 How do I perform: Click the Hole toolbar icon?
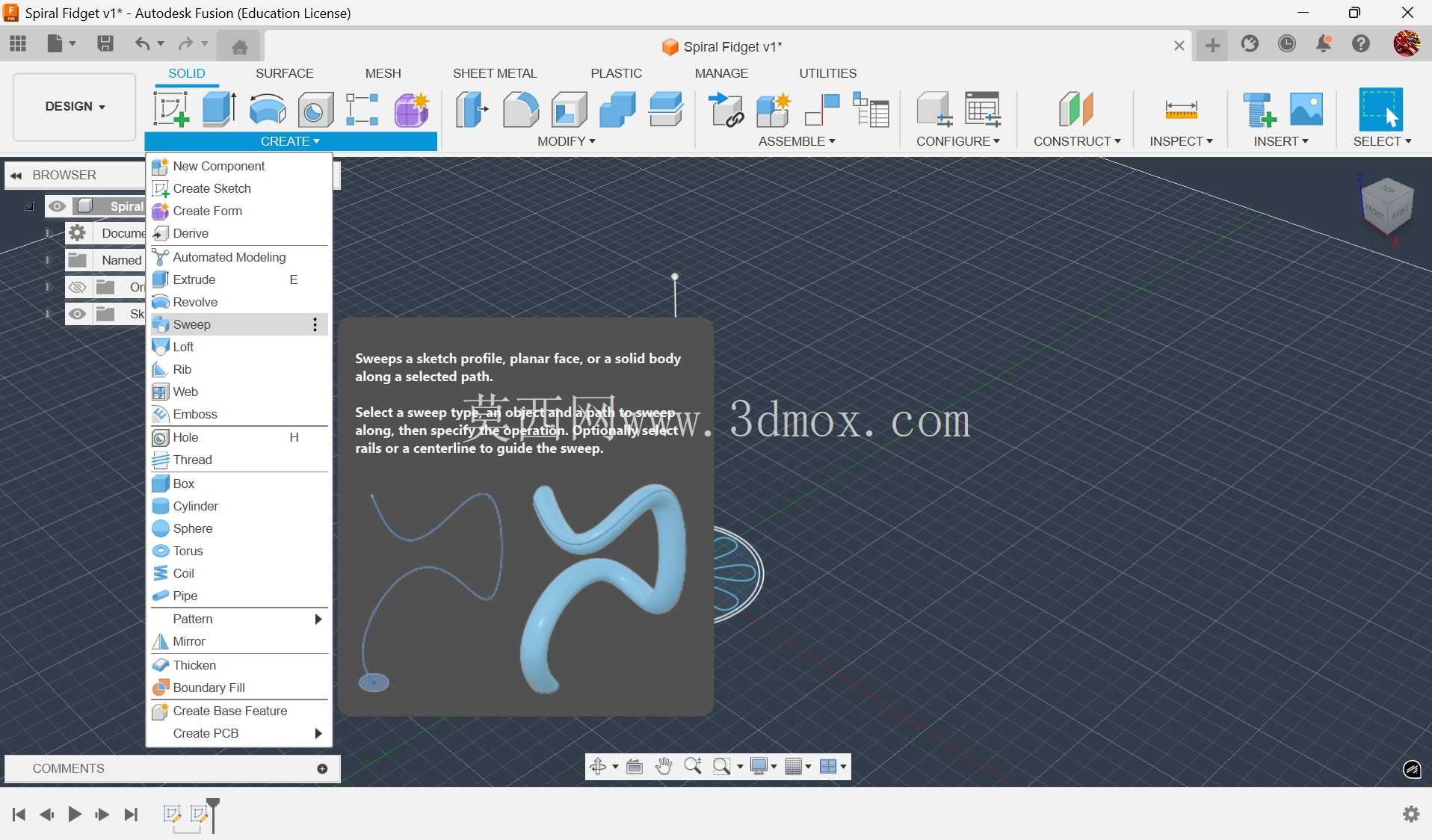coord(315,109)
